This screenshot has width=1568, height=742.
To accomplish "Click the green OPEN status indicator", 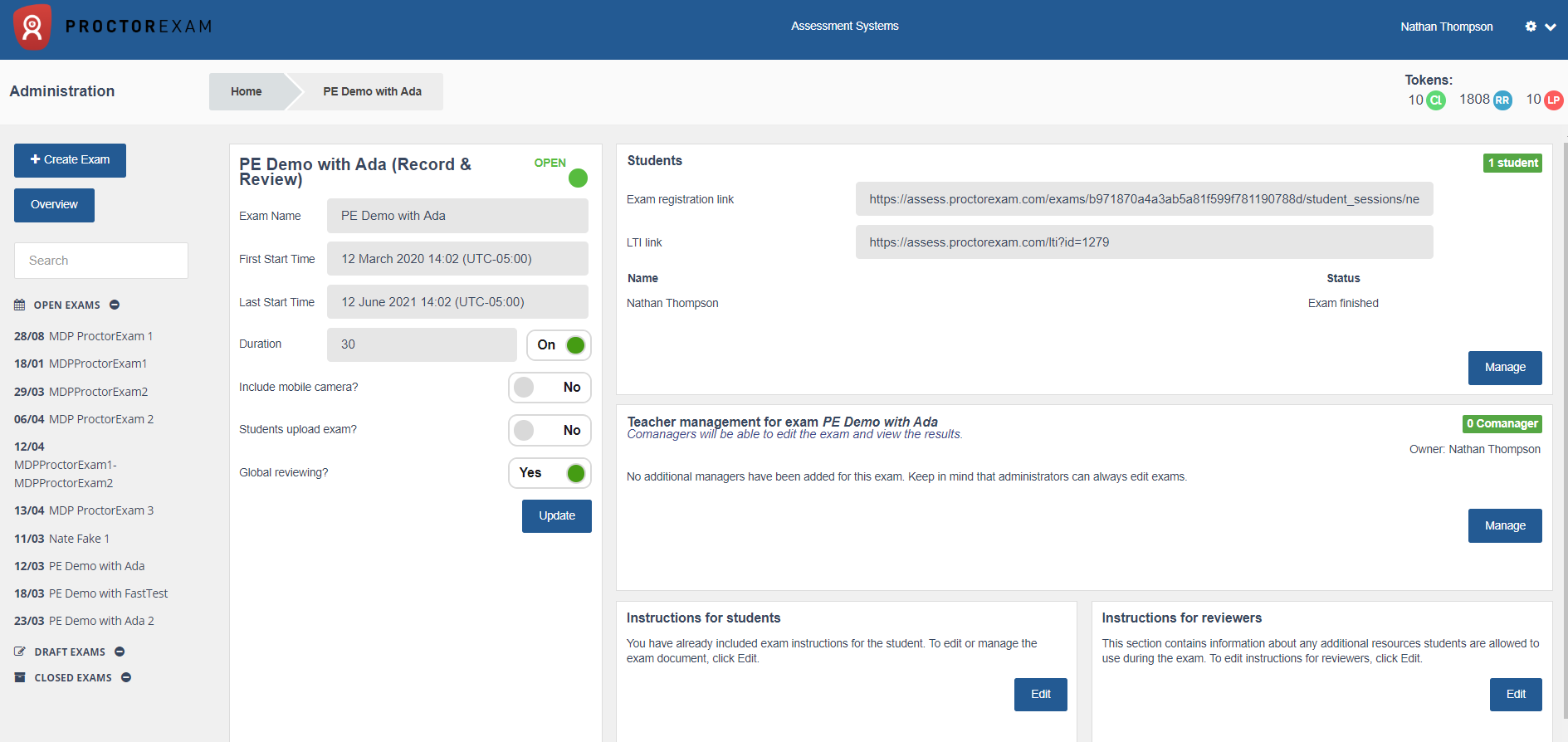I will (578, 178).
